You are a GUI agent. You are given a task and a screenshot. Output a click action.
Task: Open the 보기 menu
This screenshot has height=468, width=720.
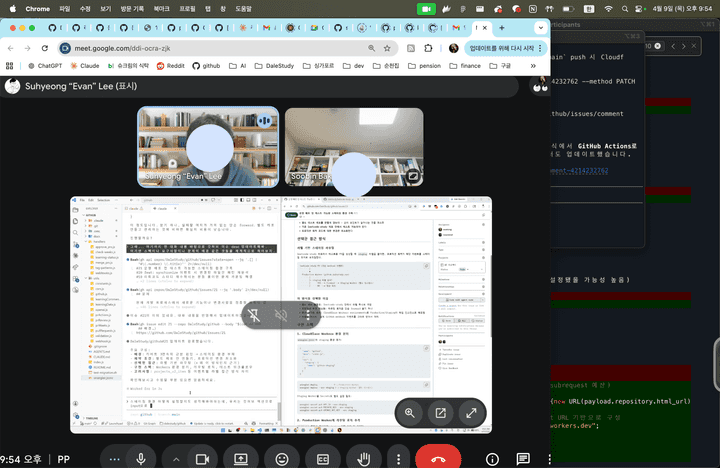click(x=106, y=9)
